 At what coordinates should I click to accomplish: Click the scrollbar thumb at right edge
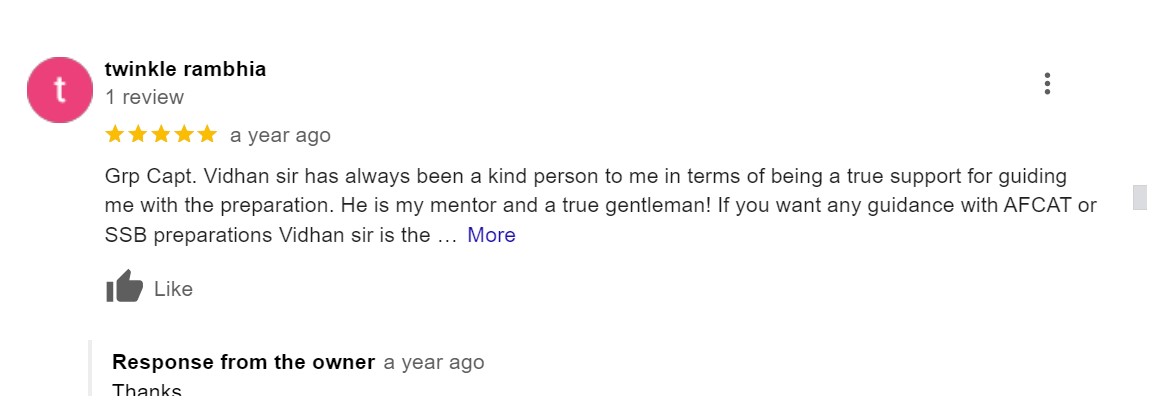click(x=1139, y=197)
